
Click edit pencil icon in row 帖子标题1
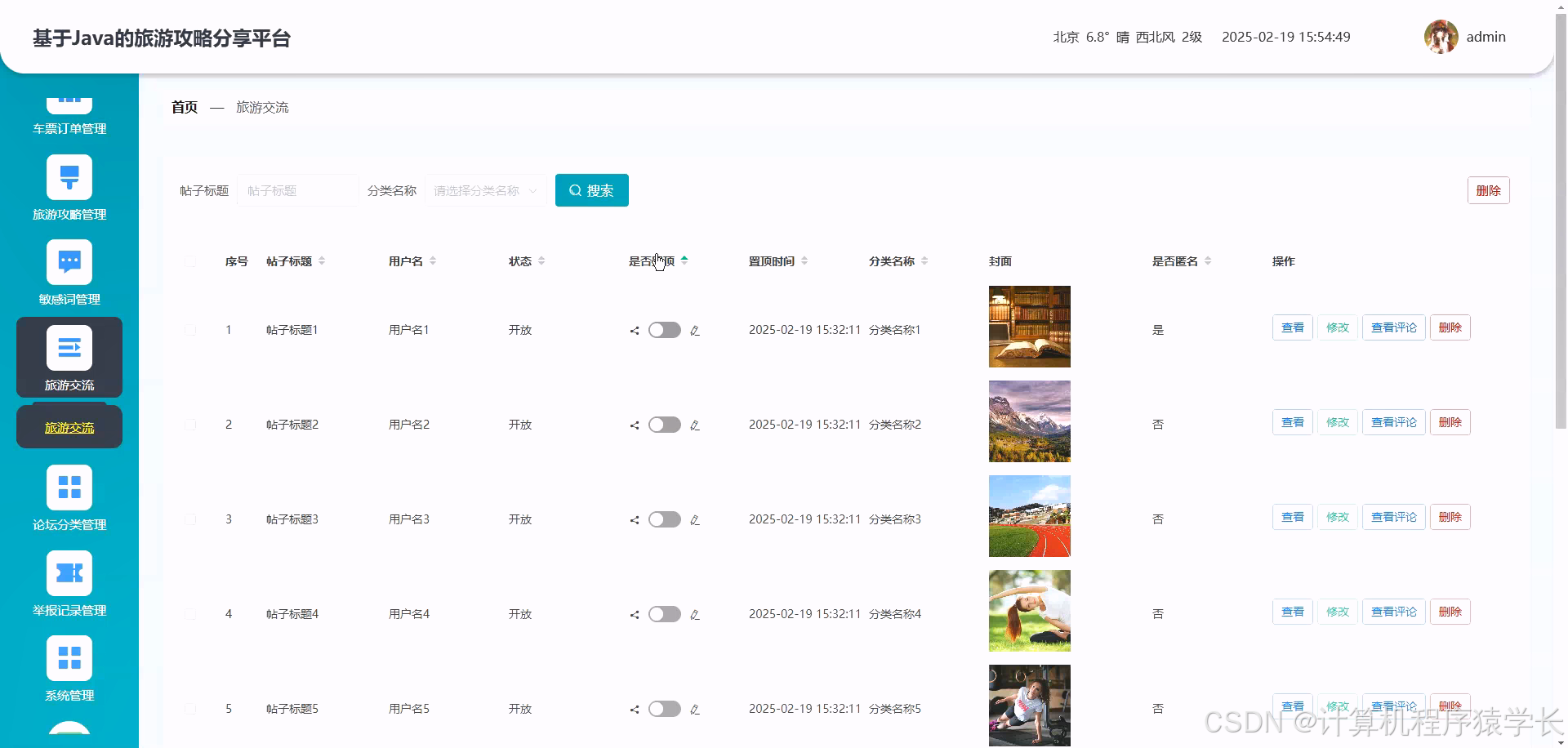[x=695, y=331]
